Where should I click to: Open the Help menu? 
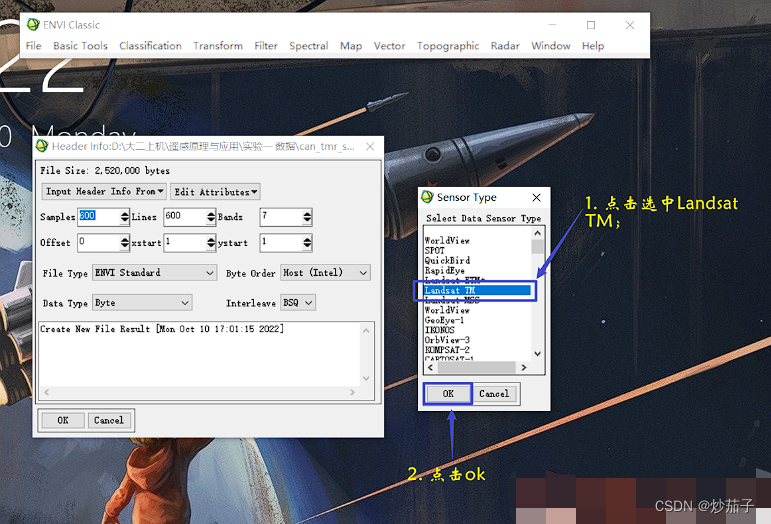pyautogui.click(x=593, y=46)
